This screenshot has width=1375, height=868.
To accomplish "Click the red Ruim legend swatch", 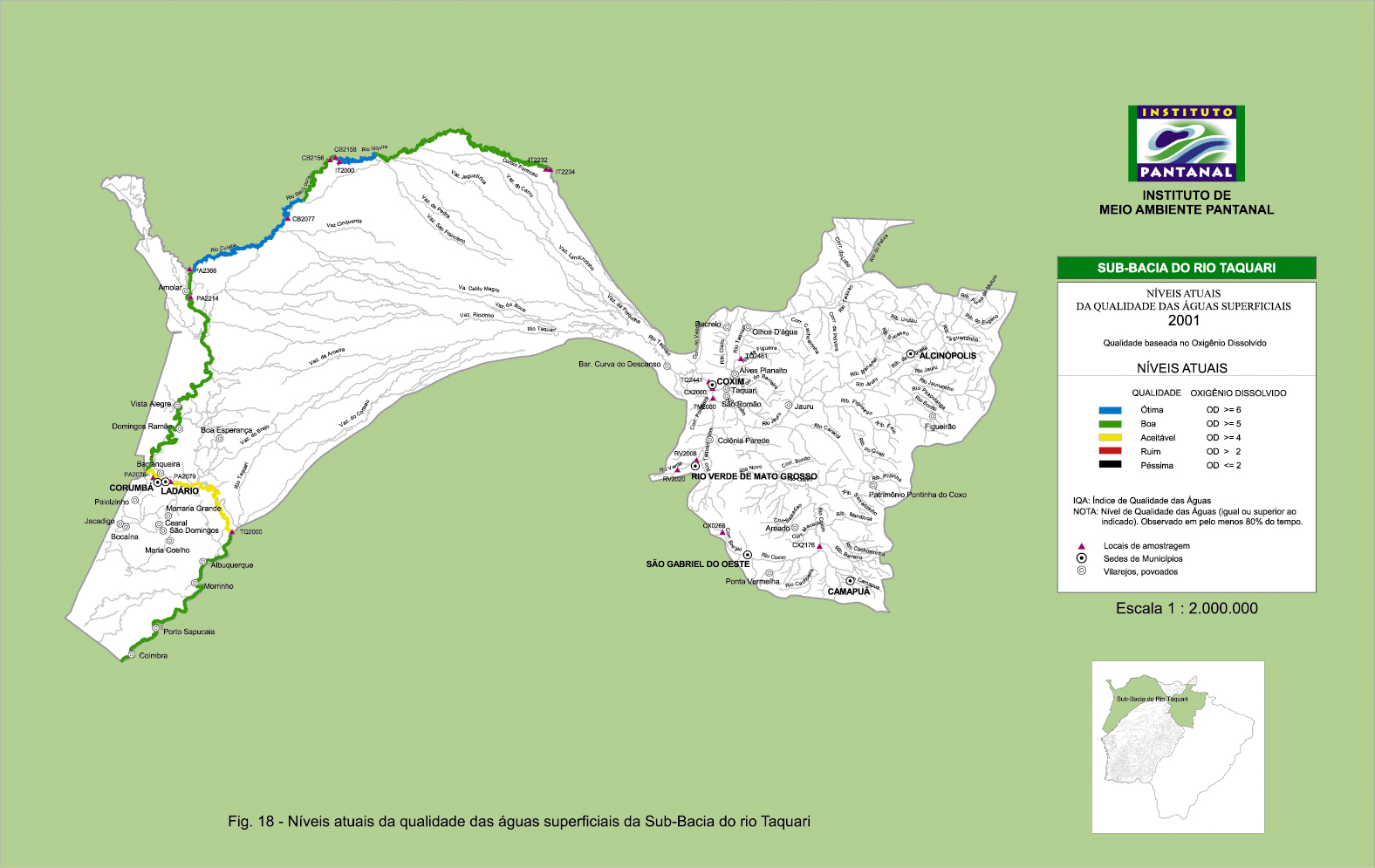I will pos(1110,451).
